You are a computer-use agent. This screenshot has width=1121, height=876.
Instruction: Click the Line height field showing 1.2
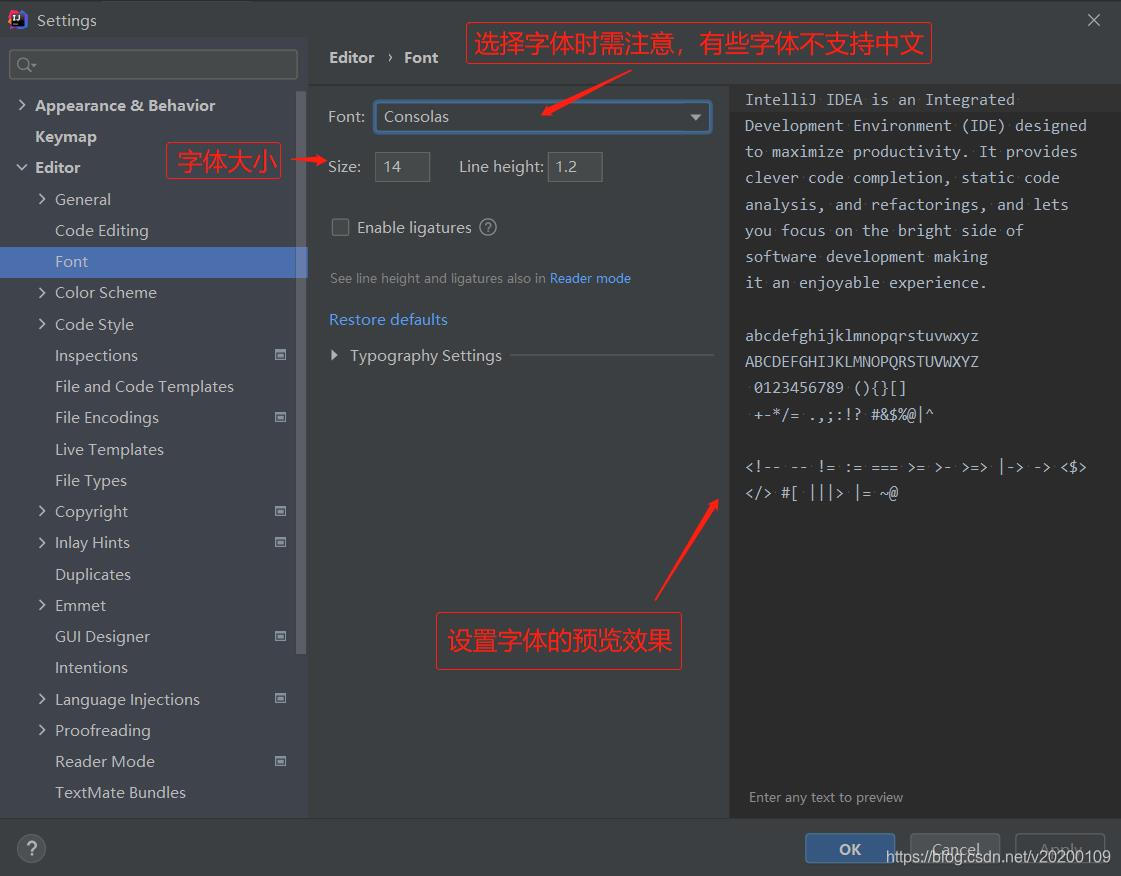575,167
